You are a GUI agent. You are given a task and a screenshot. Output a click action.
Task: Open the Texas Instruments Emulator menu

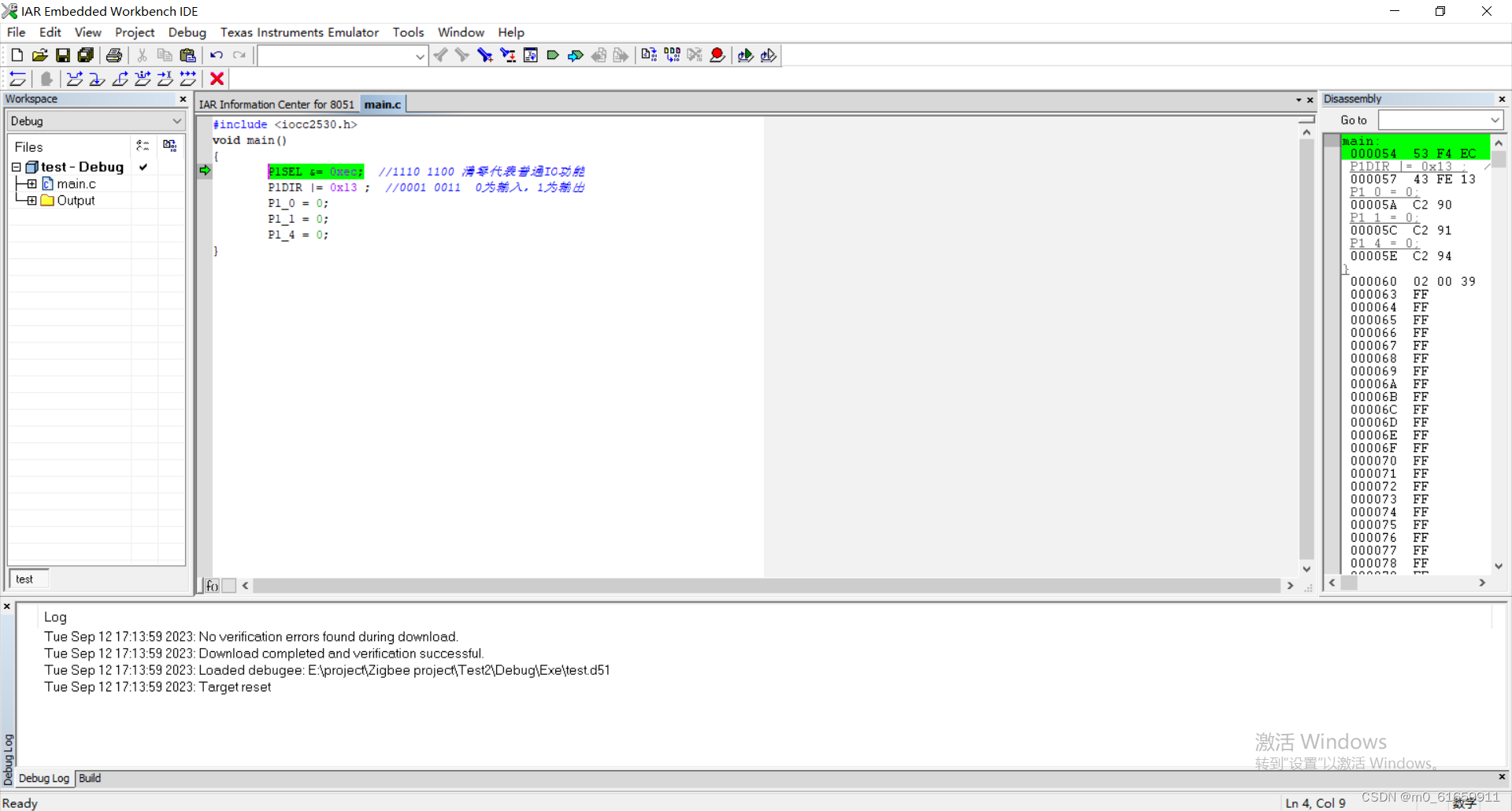(299, 32)
